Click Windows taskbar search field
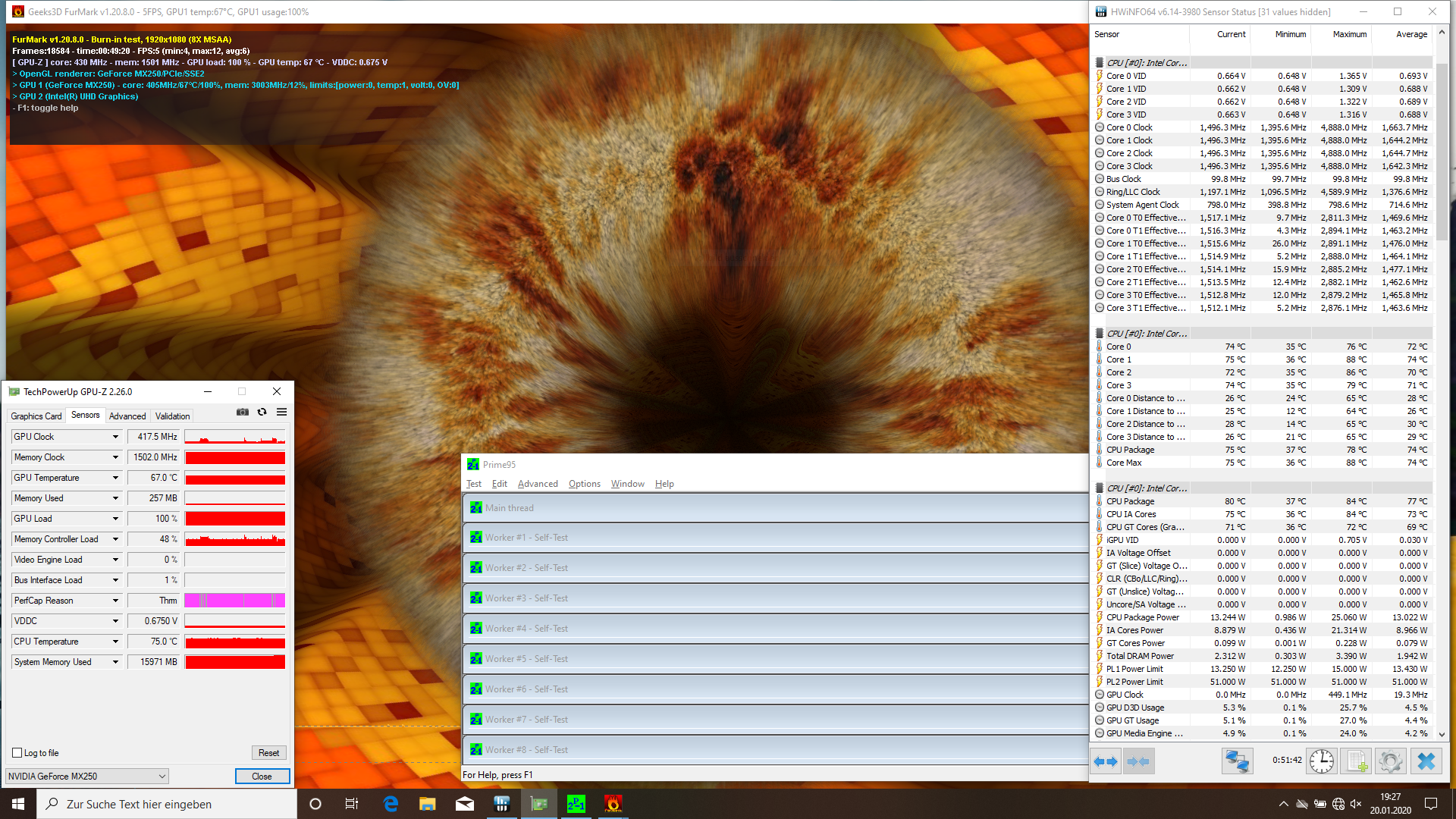 tap(167, 804)
